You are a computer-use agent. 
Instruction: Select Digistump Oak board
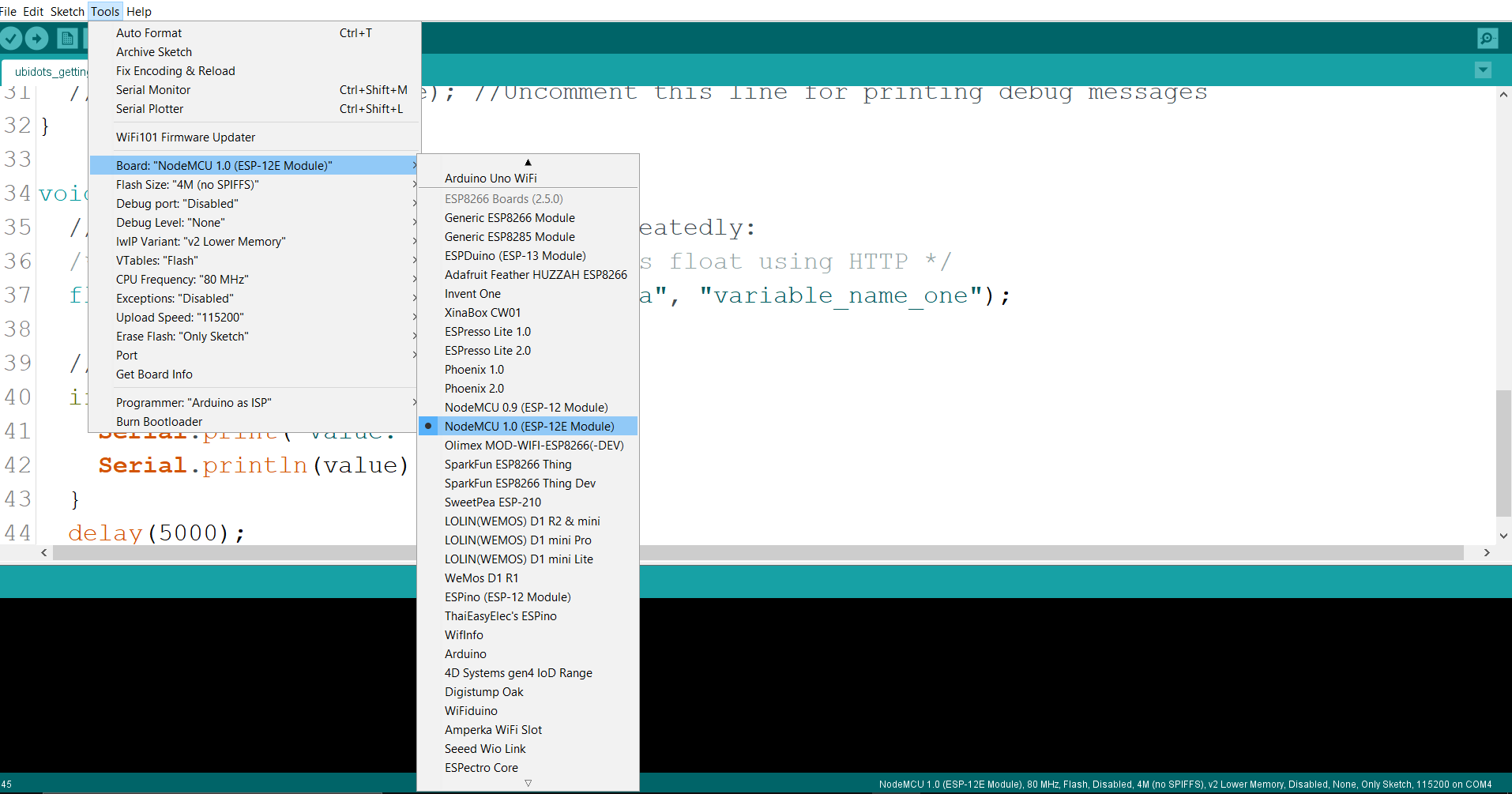(x=528, y=692)
